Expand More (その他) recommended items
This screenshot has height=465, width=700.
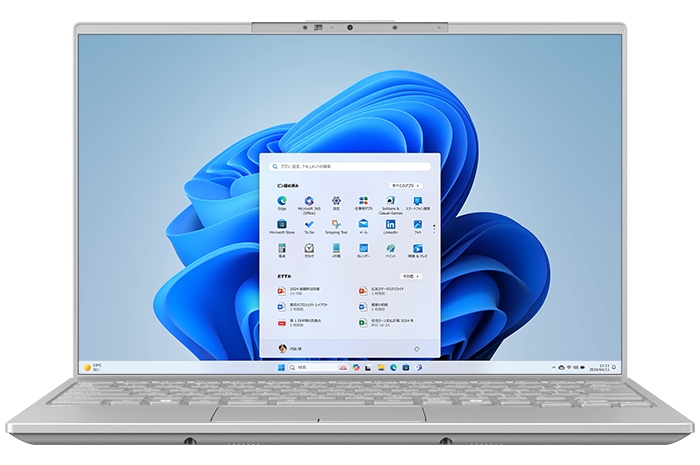coord(409,275)
